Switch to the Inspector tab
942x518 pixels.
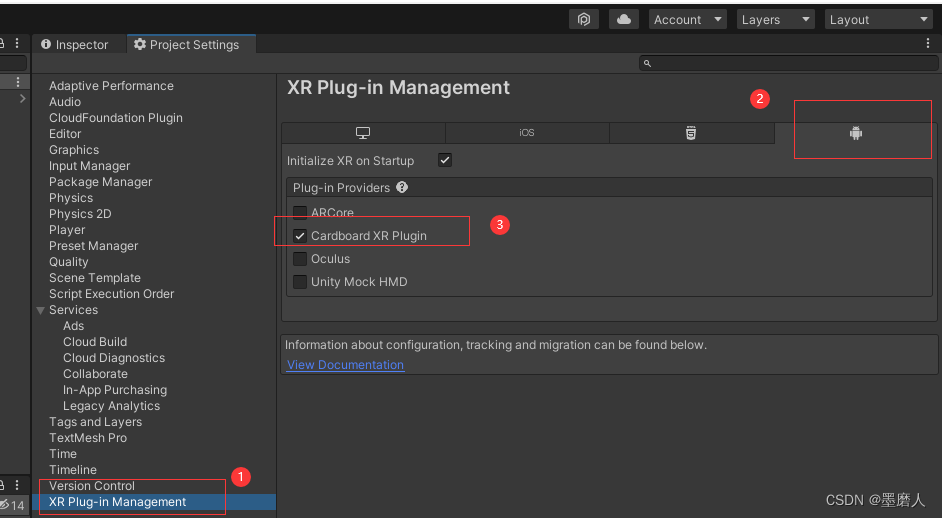tap(74, 44)
